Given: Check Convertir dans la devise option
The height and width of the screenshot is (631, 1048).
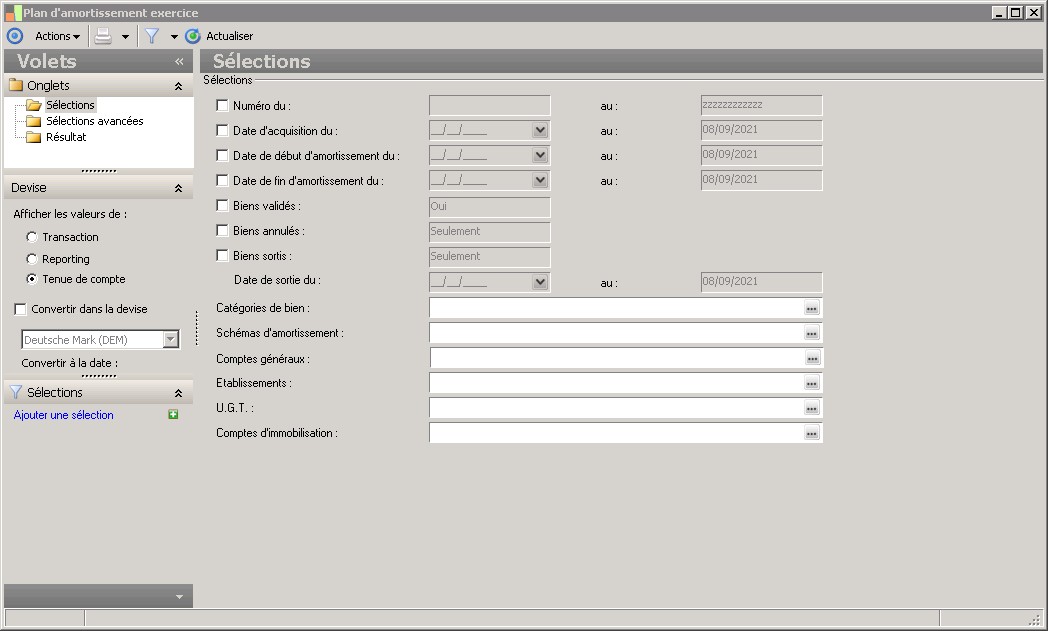Looking at the screenshot, I should [20, 310].
